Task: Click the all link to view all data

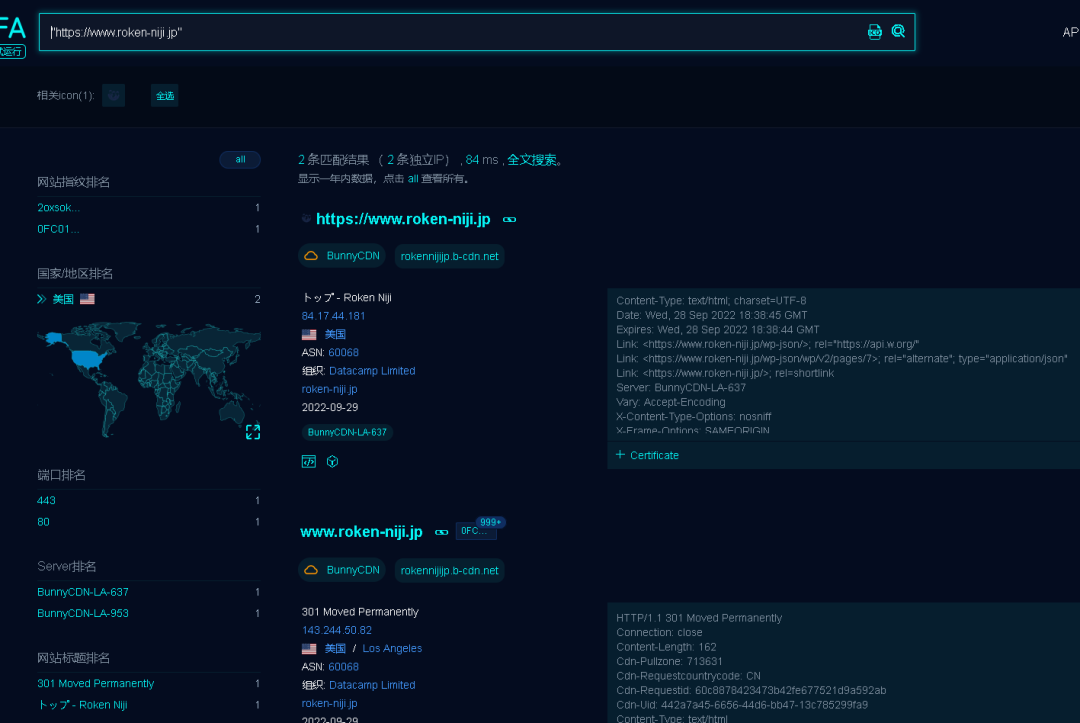Action: point(413,178)
